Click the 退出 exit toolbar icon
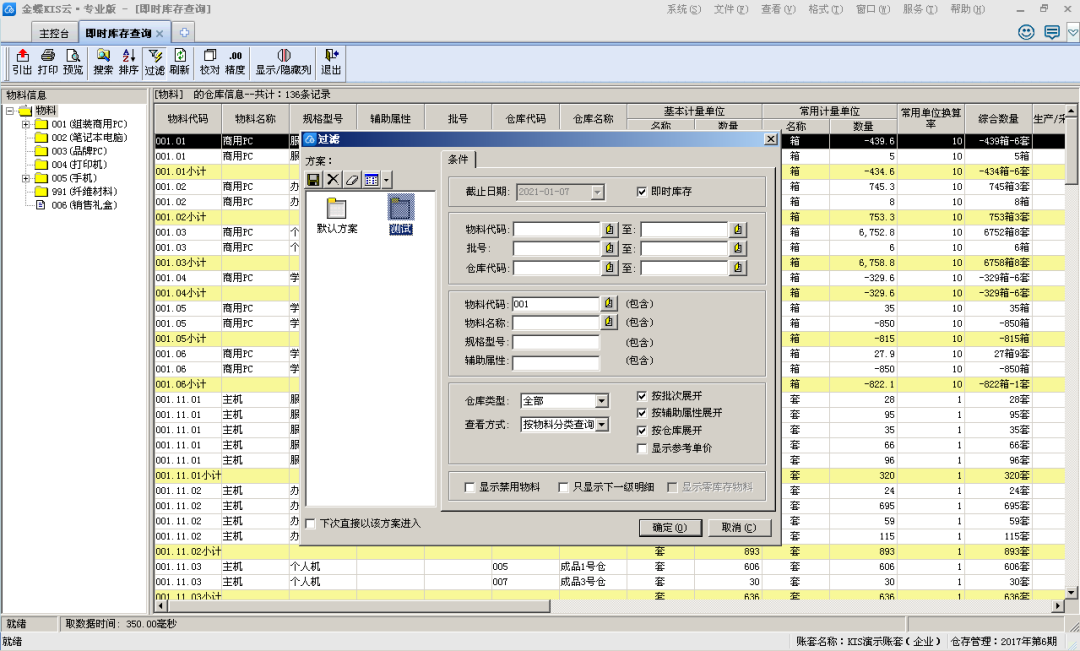This screenshot has width=1080, height=651. click(x=331, y=62)
